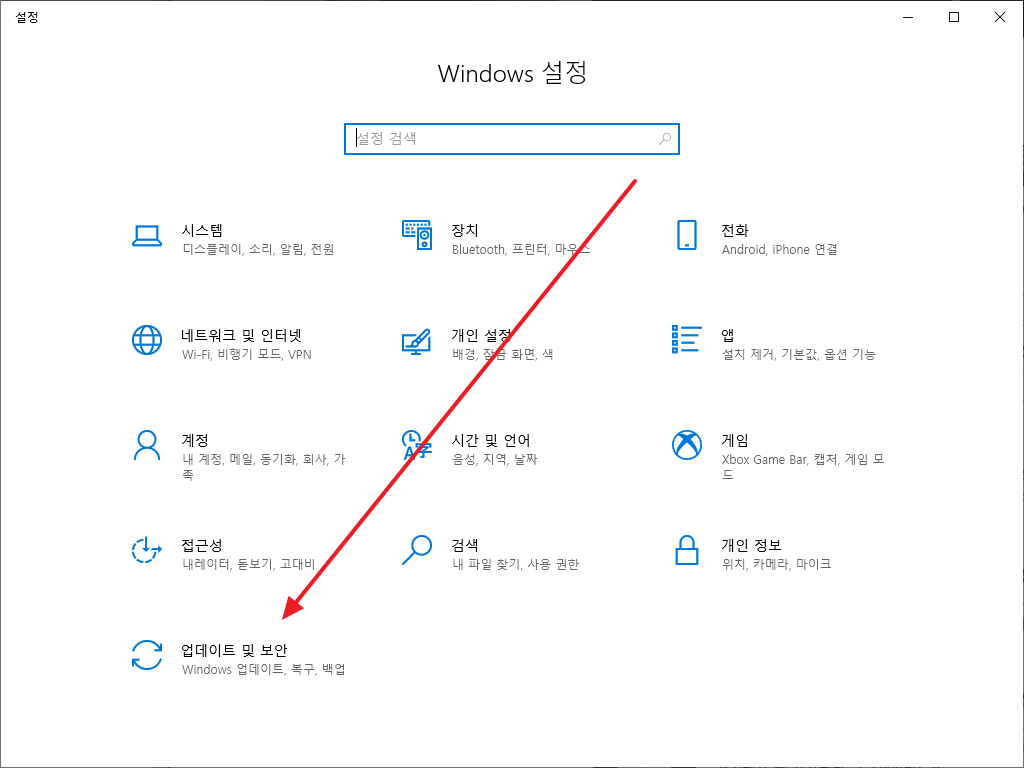Open the 개인 설정 paintbrush icon
Image resolution: width=1024 pixels, height=768 pixels.
tap(417, 341)
